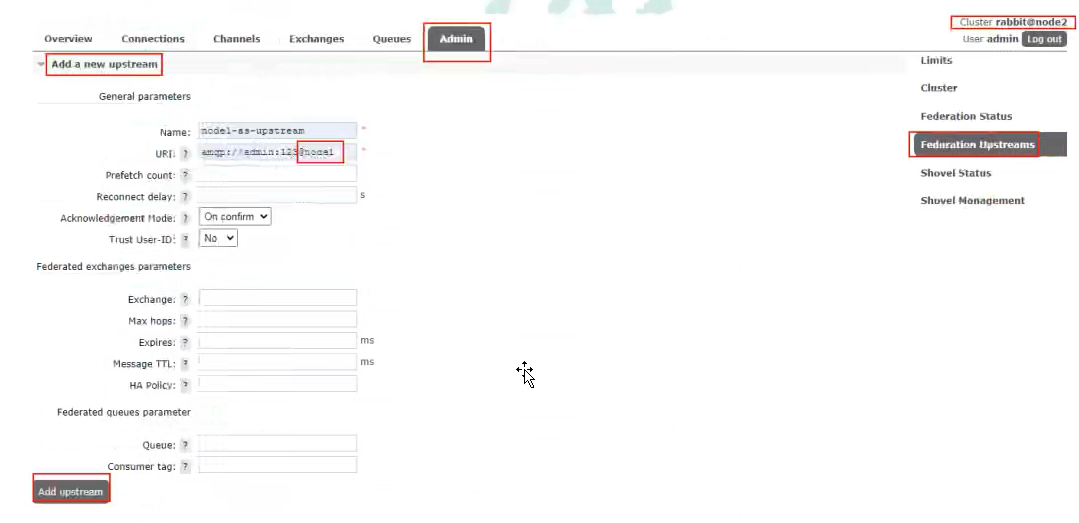Open help for Message TTL
The height and width of the screenshot is (523, 1079).
pos(184,363)
